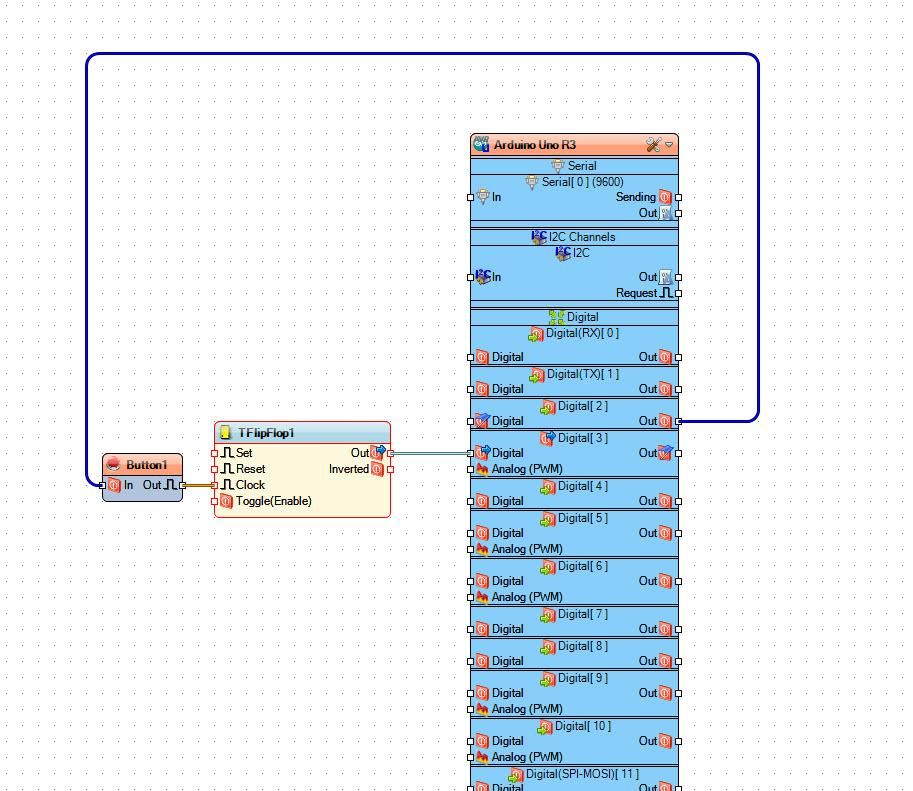Select the Digital[8] channel label
The image size is (913, 791).
[583, 646]
